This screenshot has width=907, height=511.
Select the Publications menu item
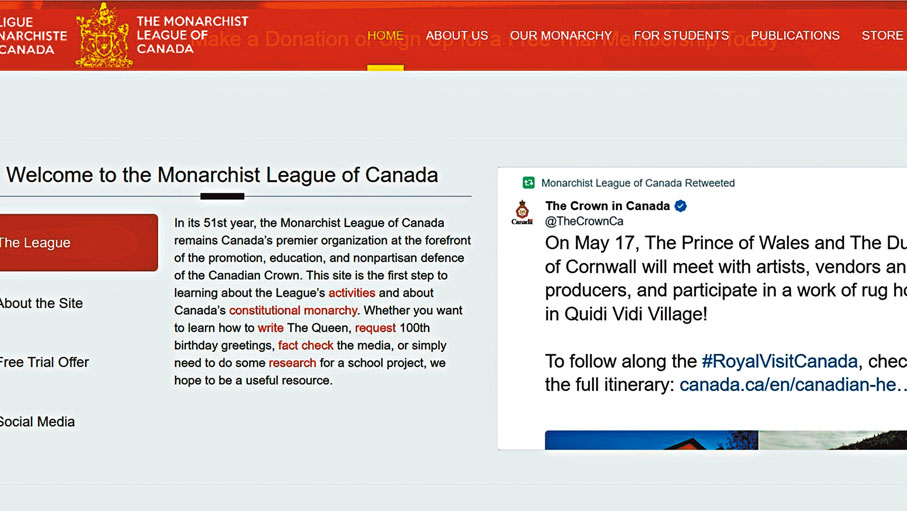[x=795, y=36]
